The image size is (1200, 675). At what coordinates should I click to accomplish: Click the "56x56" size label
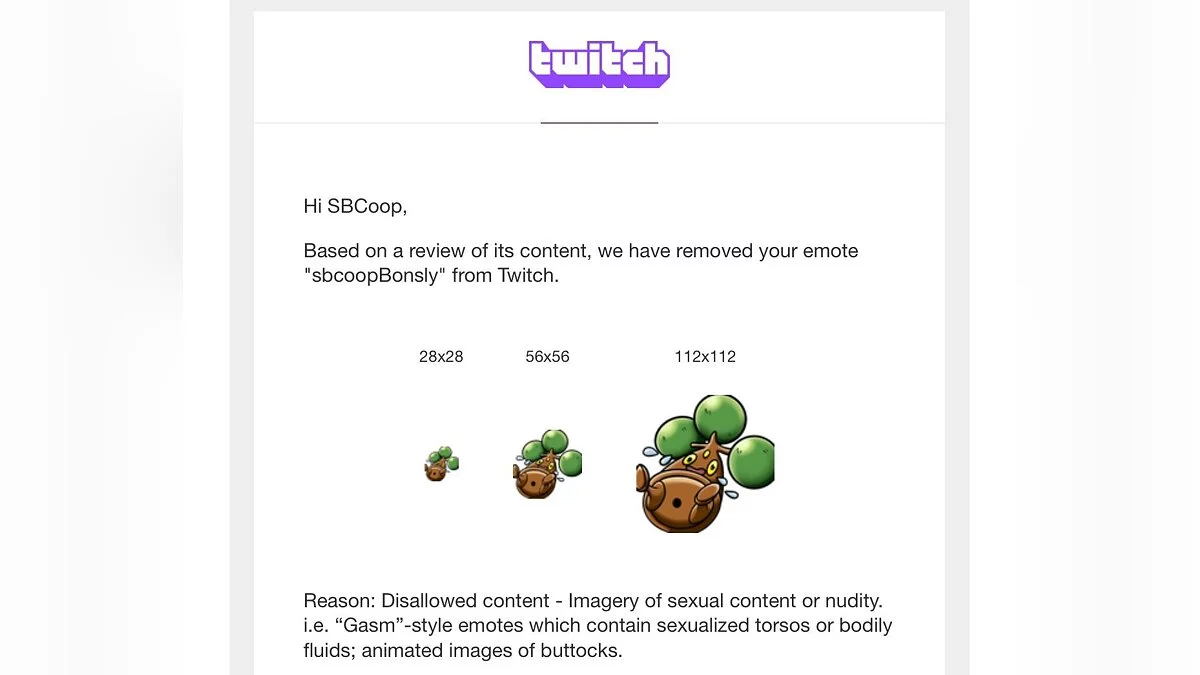[x=547, y=356]
